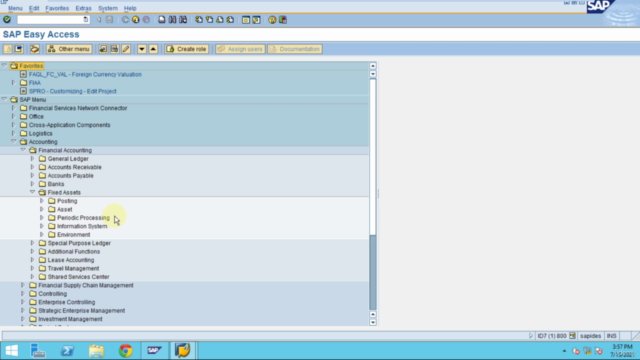Screen dimensions: 640x360
Task: Expand the General Ledger folder
Action: pos(32,158)
